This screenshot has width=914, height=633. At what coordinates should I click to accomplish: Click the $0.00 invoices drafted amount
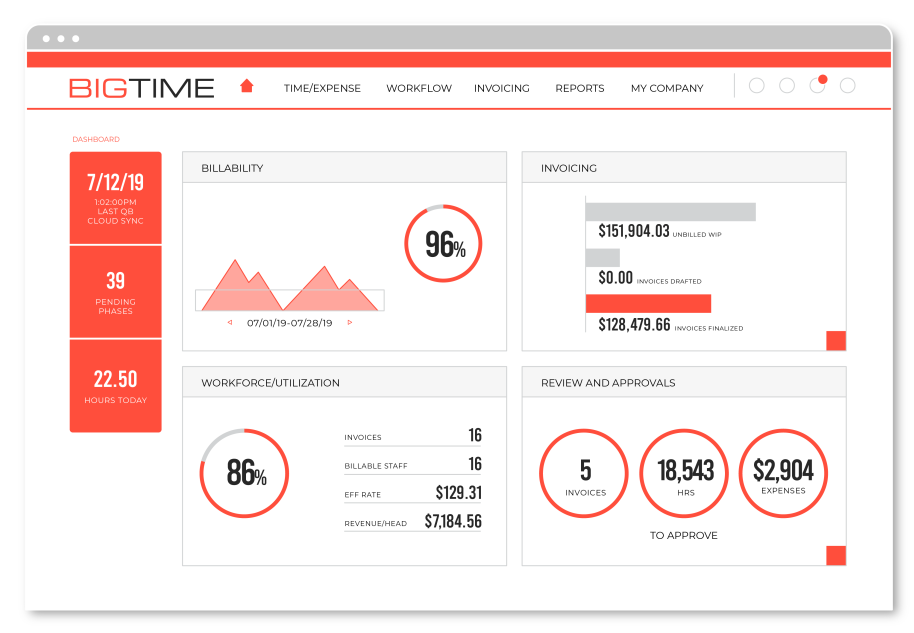pyautogui.click(x=616, y=277)
